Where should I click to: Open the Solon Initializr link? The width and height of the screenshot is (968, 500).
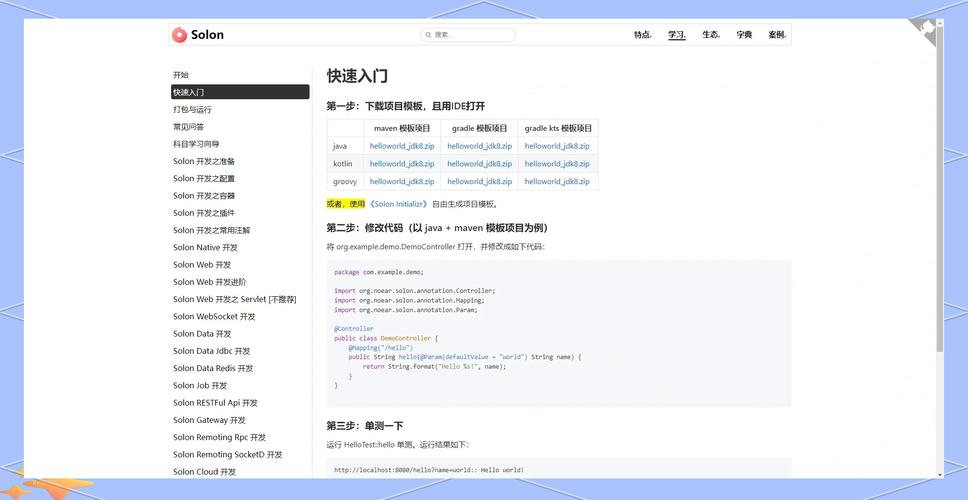pos(398,204)
